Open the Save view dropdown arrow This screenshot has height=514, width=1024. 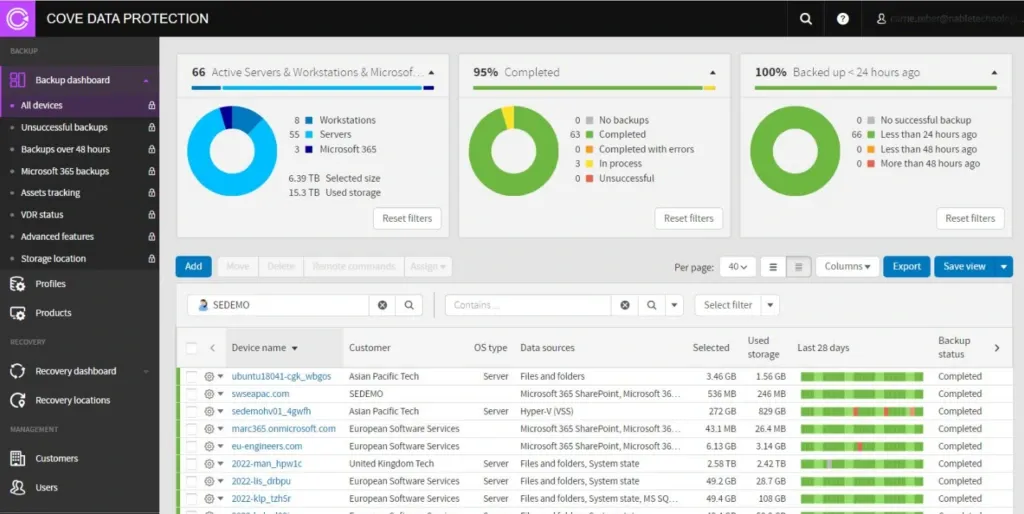click(1004, 266)
